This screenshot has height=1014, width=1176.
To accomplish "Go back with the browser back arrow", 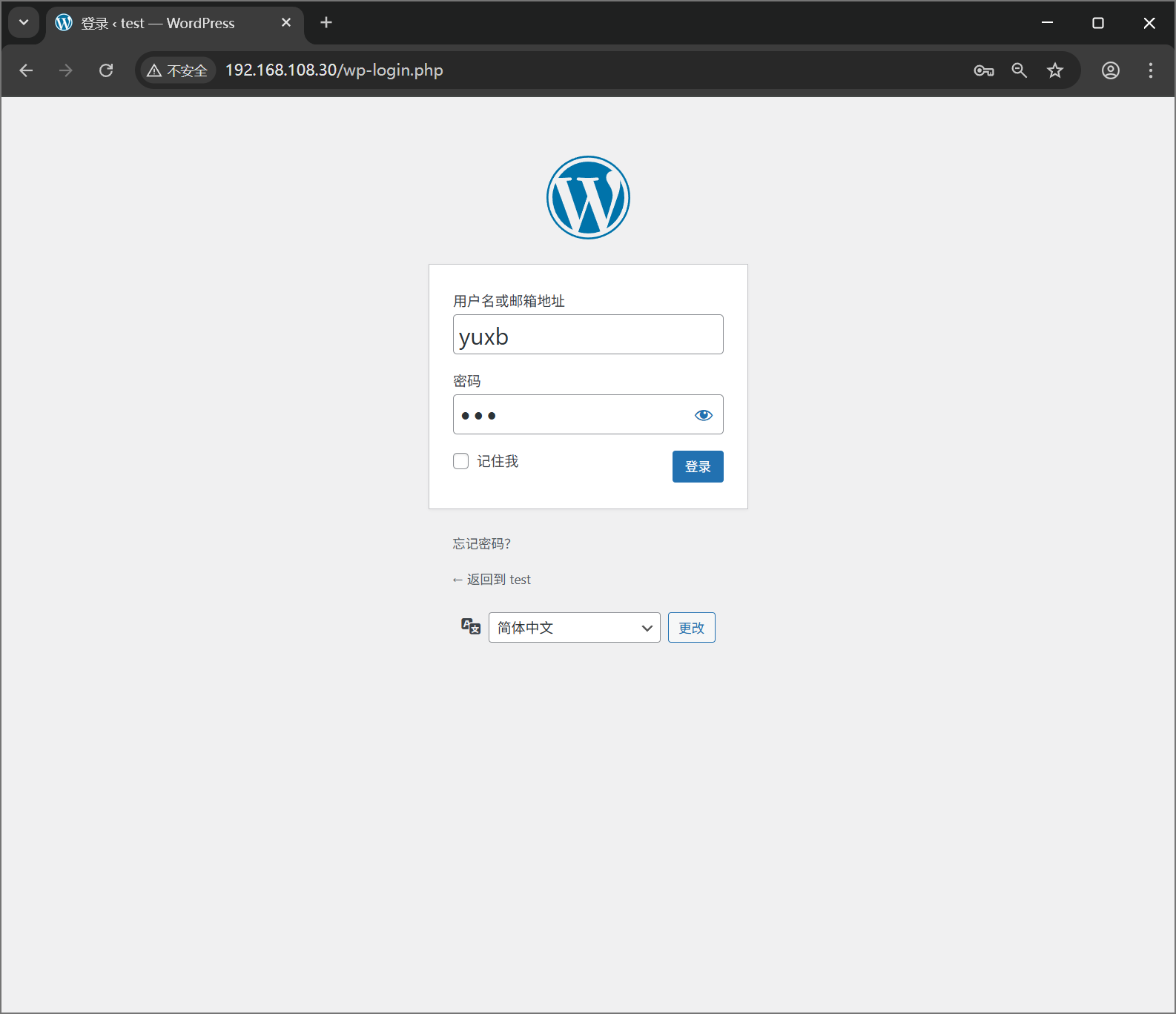I will [x=27, y=70].
